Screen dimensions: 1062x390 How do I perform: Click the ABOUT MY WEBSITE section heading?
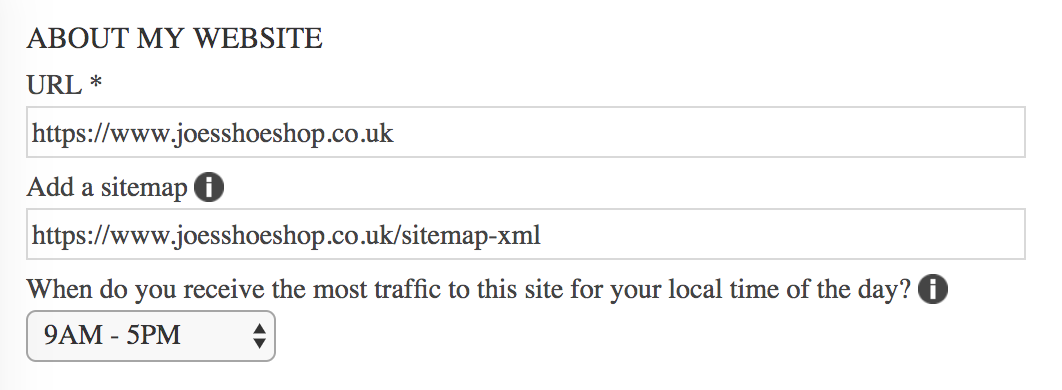pos(175,39)
